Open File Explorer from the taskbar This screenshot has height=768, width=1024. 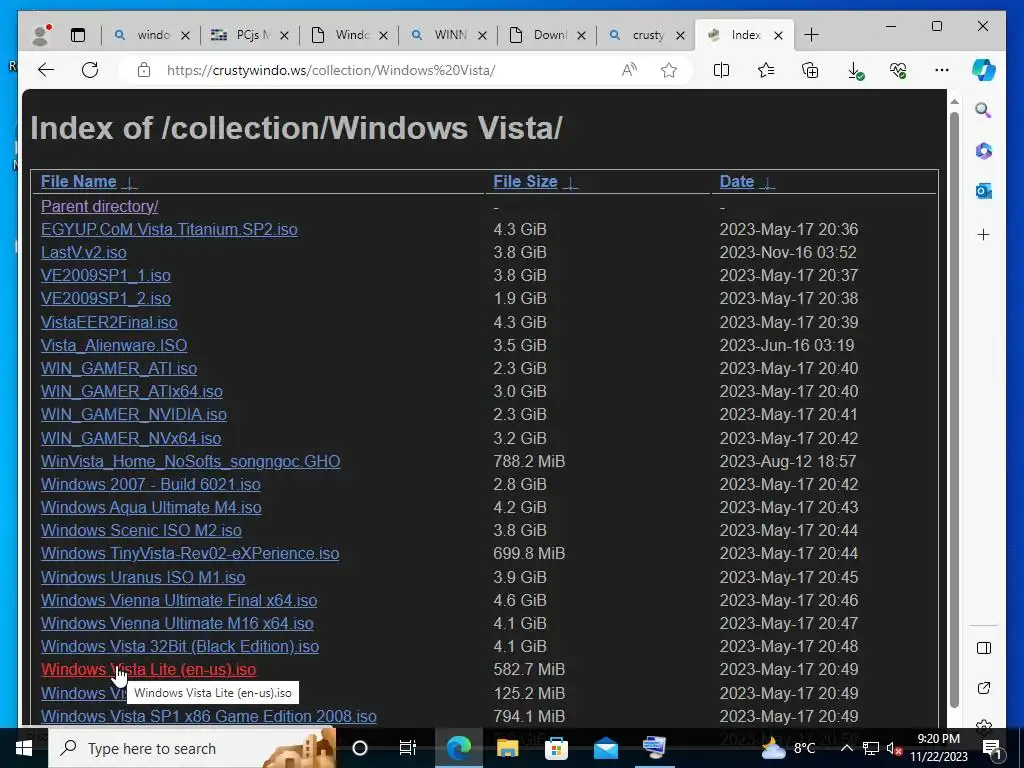[x=507, y=748]
